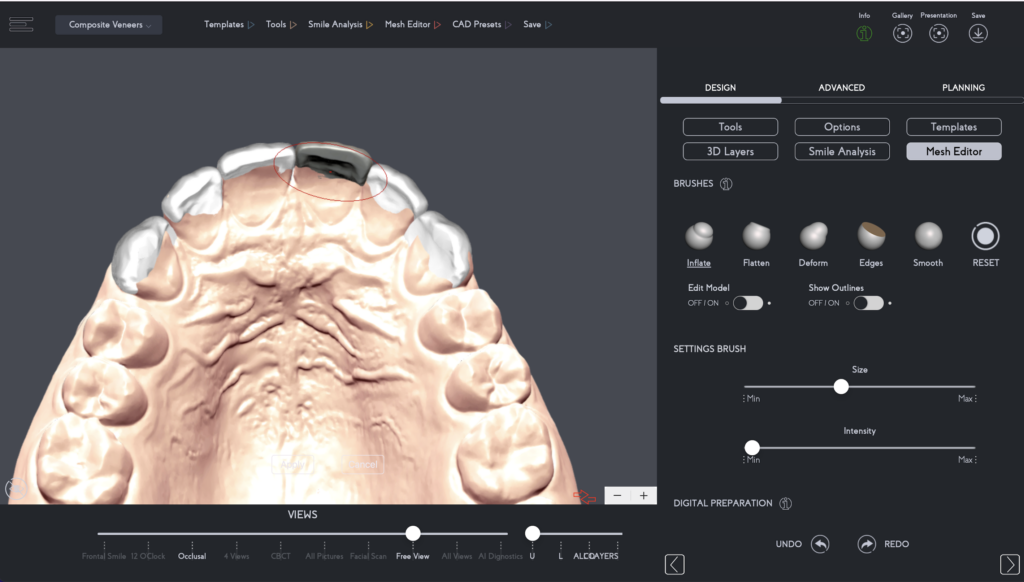Pick the Edges brush
Image resolution: width=1024 pixels, height=582 pixels.
pos(871,236)
